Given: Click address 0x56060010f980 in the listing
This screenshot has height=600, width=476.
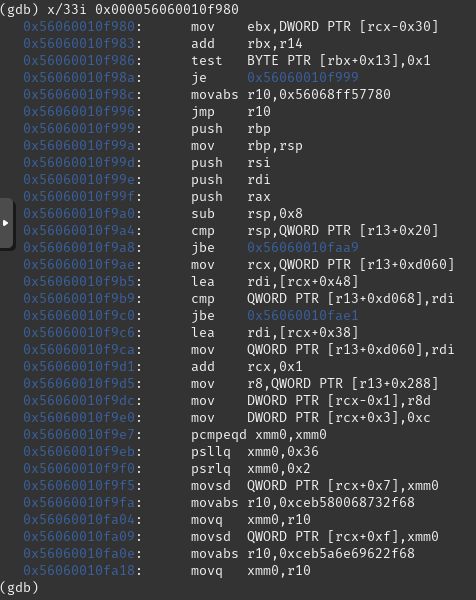Looking at the screenshot, I should 79,26.
